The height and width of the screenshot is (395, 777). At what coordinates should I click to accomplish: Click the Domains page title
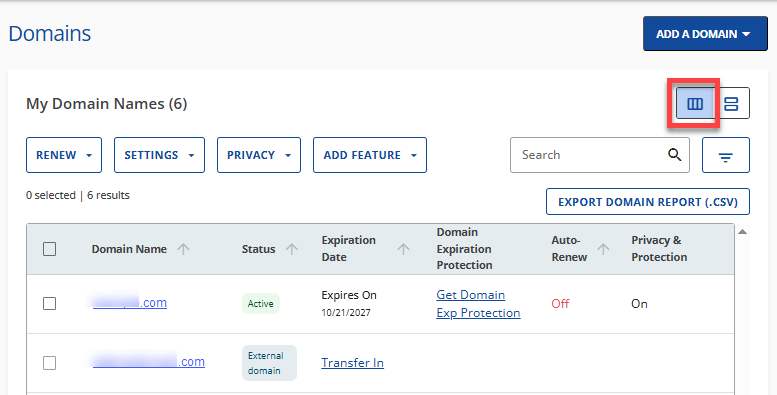(x=50, y=34)
